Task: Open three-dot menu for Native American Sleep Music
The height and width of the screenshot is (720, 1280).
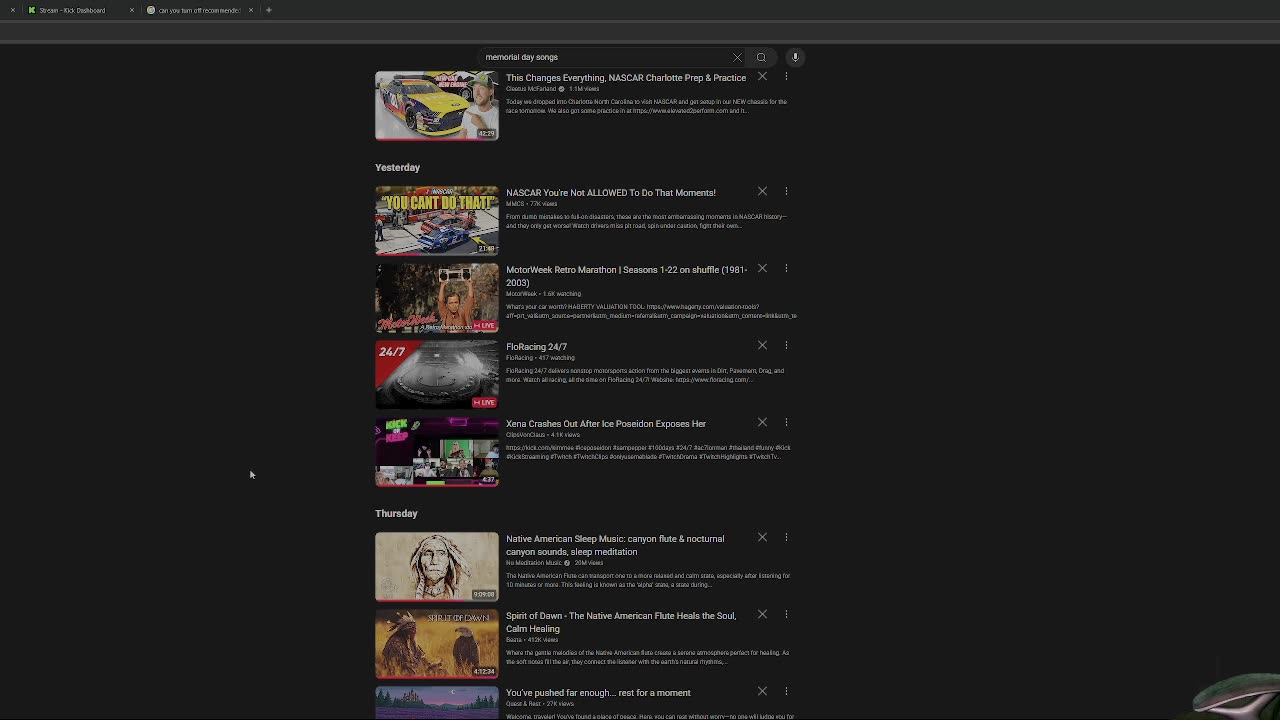Action: point(786,537)
